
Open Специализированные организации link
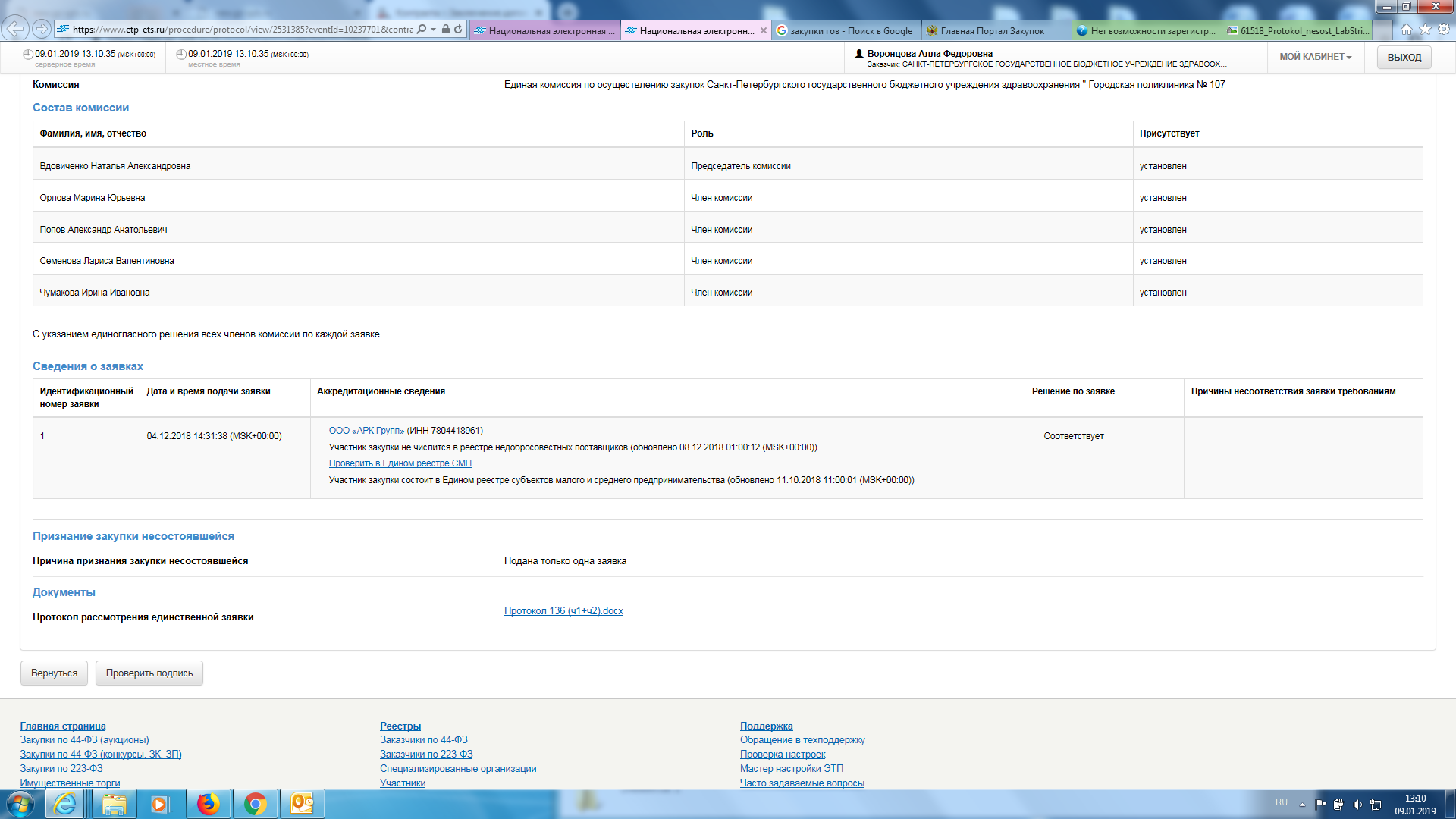(458, 769)
